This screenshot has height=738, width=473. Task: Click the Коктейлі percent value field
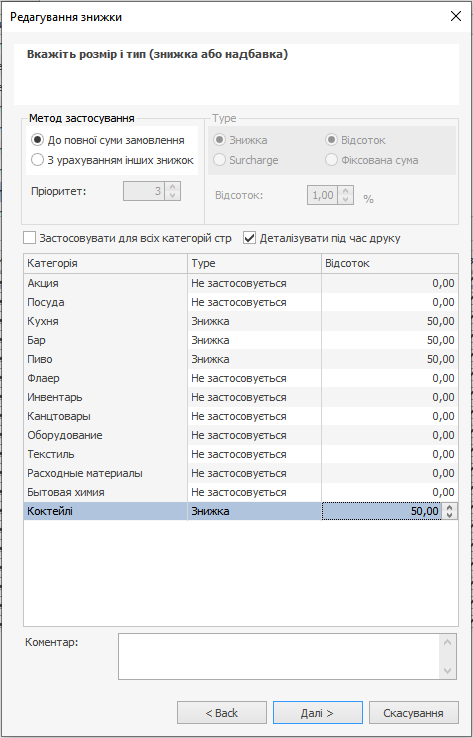point(382,511)
